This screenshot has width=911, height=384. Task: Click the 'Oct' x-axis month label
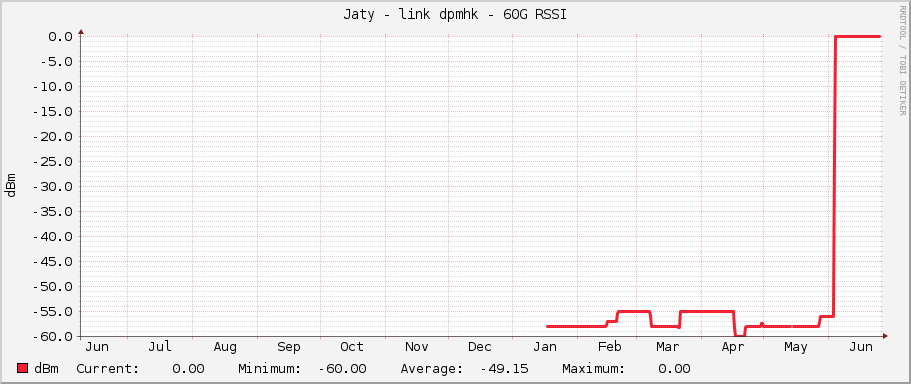[x=352, y=347]
